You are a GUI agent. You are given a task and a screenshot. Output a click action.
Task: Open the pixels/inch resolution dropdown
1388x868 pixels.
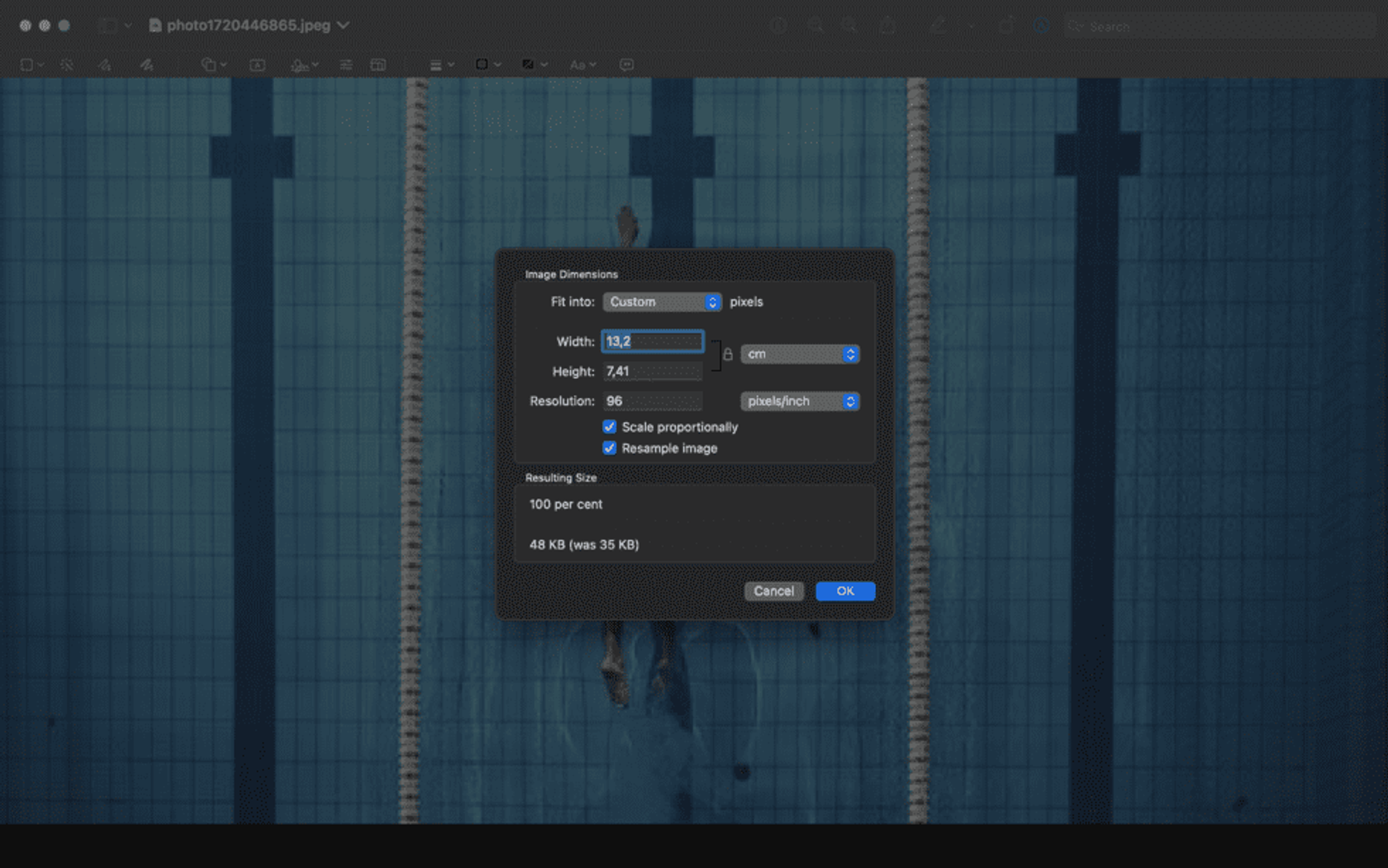click(x=798, y=401)
